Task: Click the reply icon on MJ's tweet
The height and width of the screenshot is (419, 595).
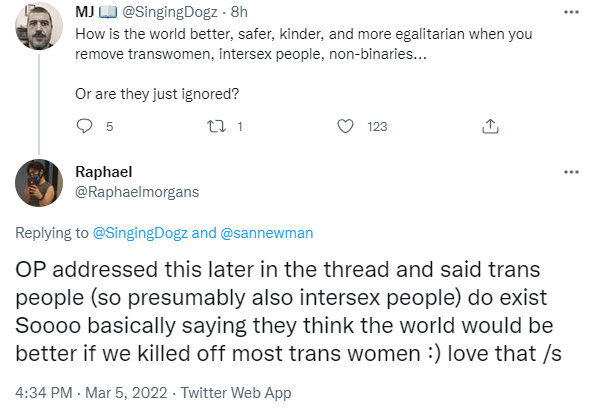Action: [x=84, y=126]
